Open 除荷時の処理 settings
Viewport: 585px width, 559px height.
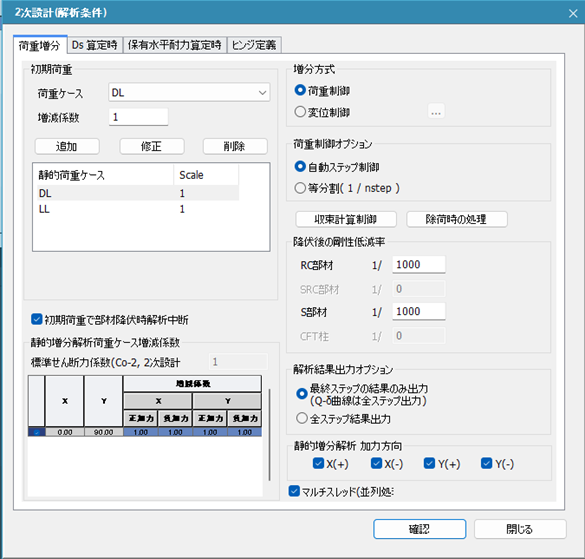[x=457, y=219]
